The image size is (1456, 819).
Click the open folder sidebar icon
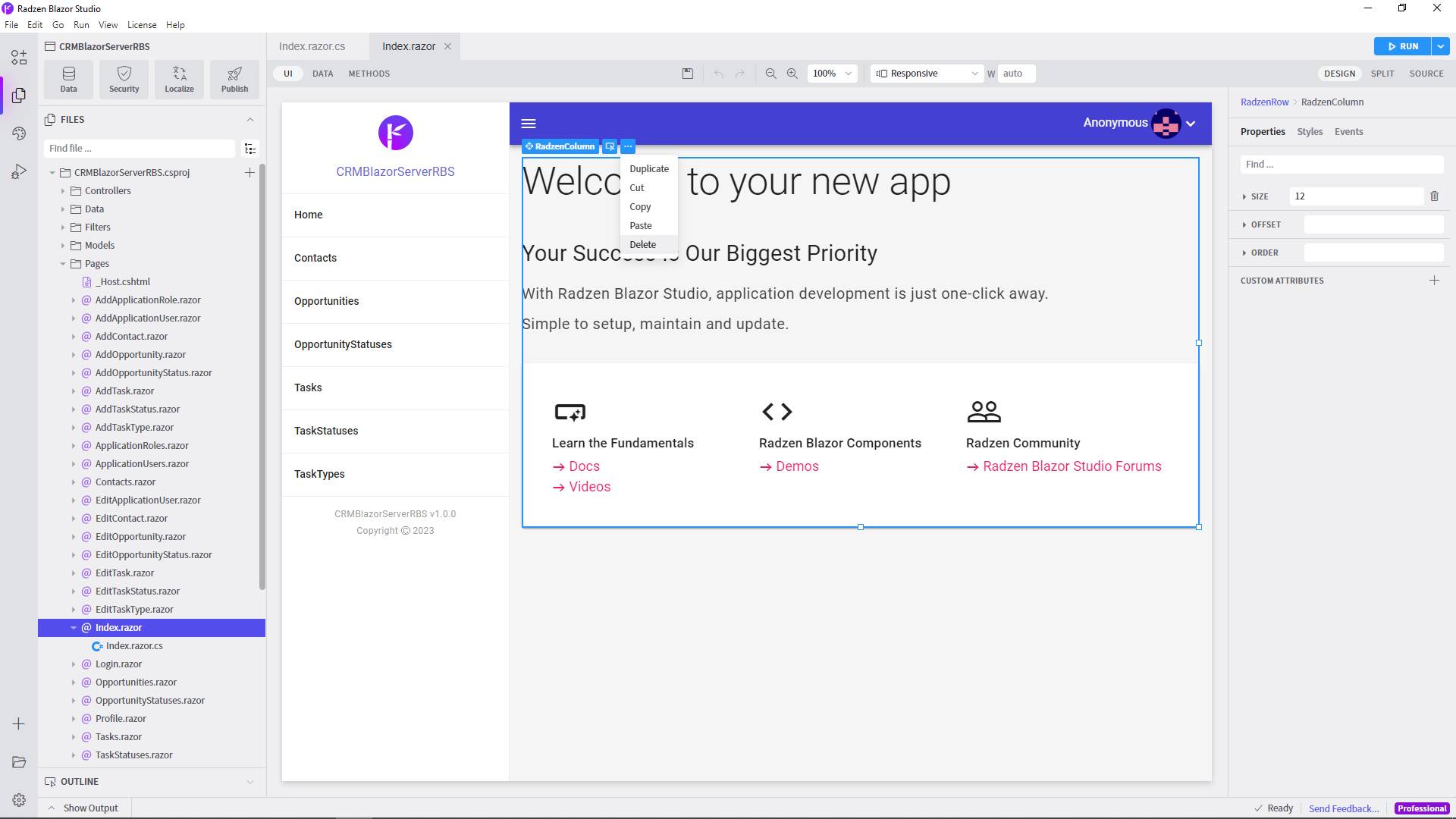(x=19, y=762)
